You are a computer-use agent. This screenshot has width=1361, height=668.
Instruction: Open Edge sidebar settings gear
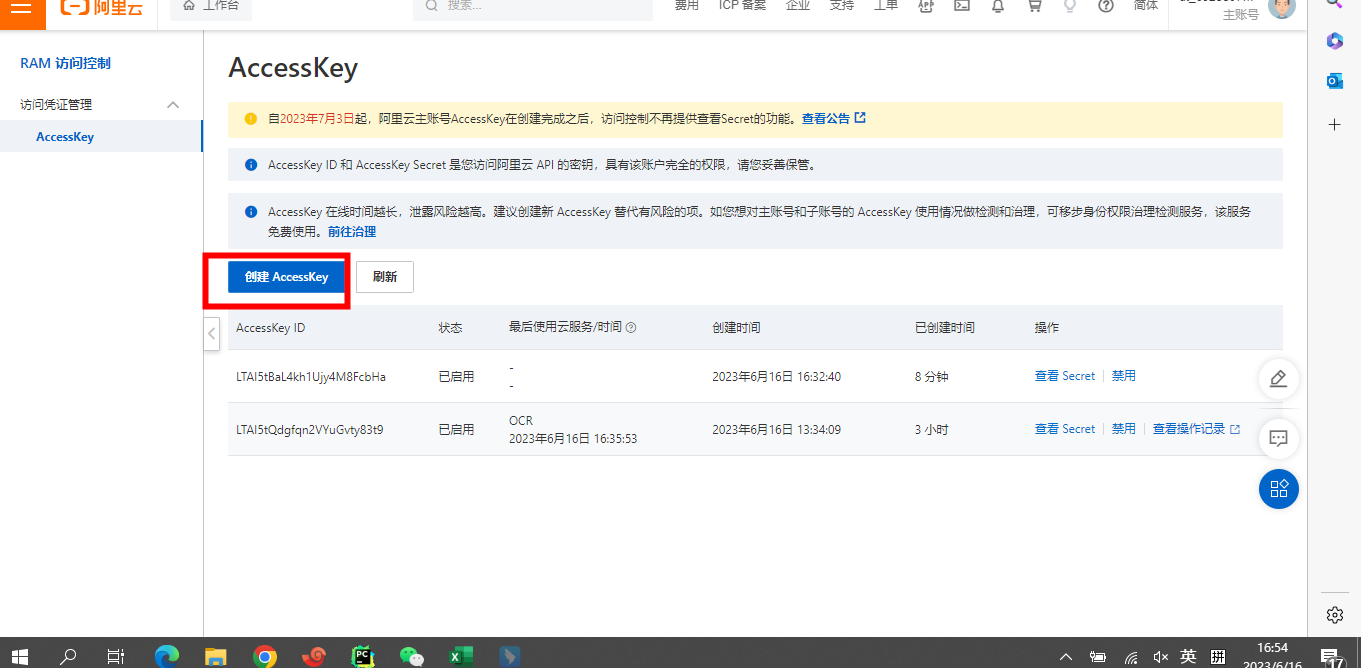click(x=1334, y=614)
